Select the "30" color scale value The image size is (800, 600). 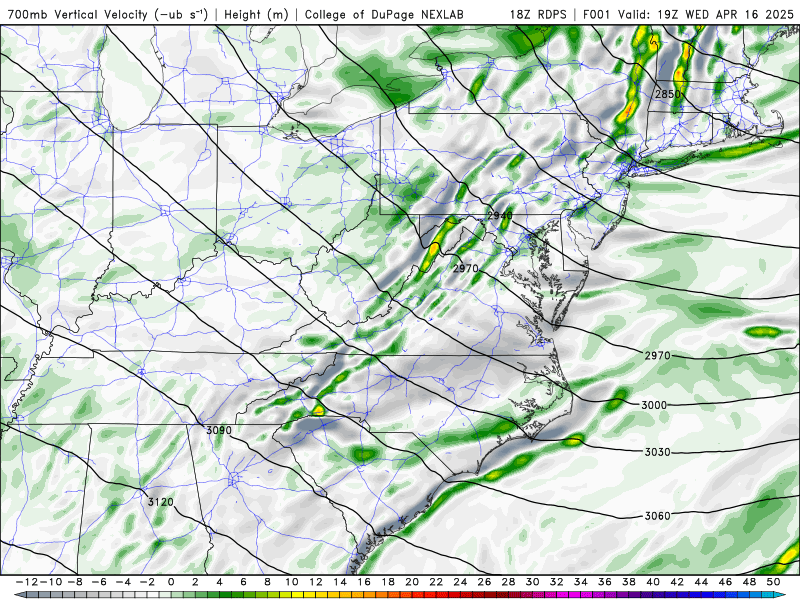pos(532,582)
